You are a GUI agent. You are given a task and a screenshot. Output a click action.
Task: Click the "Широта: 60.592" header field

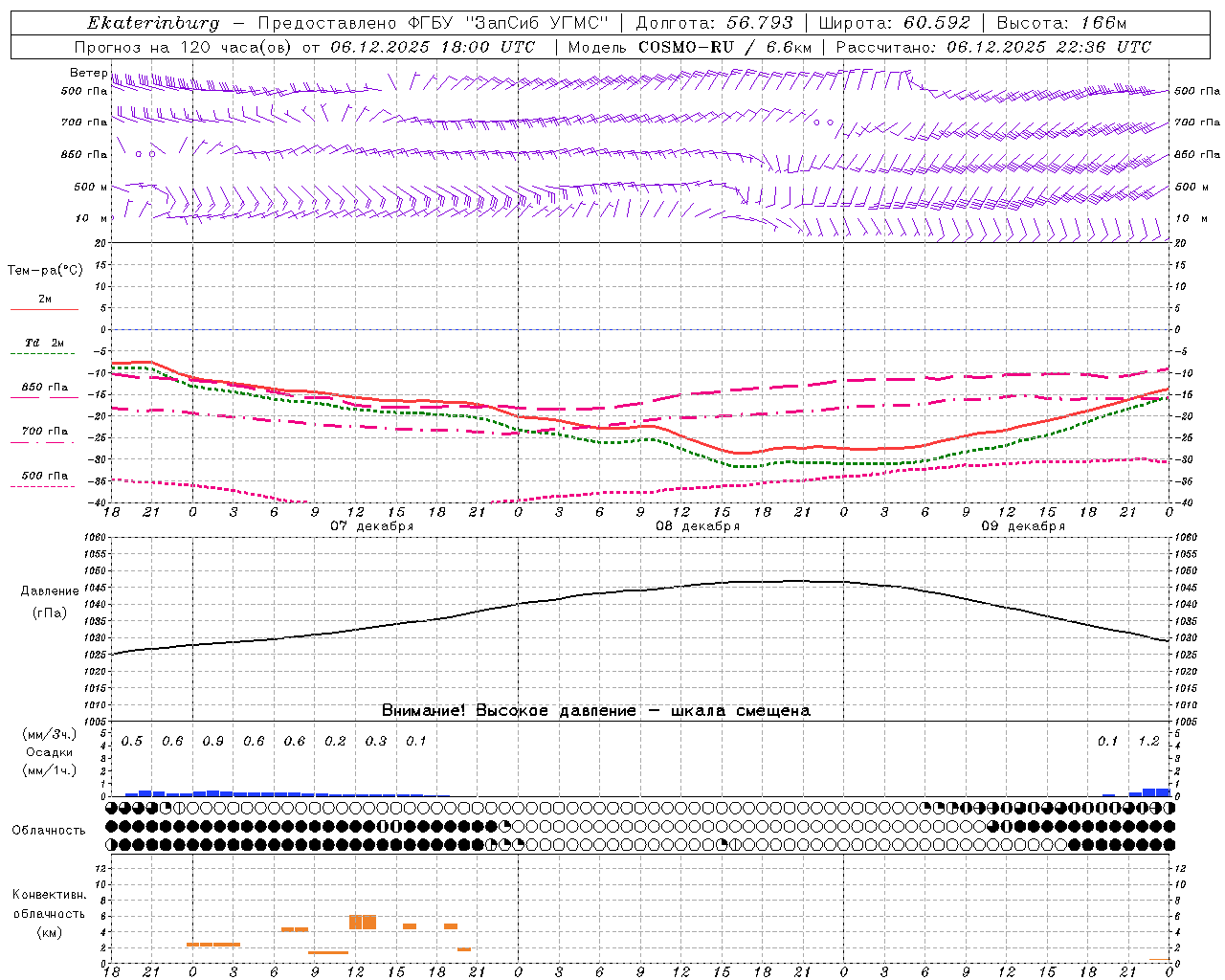[x=894, y=23]
